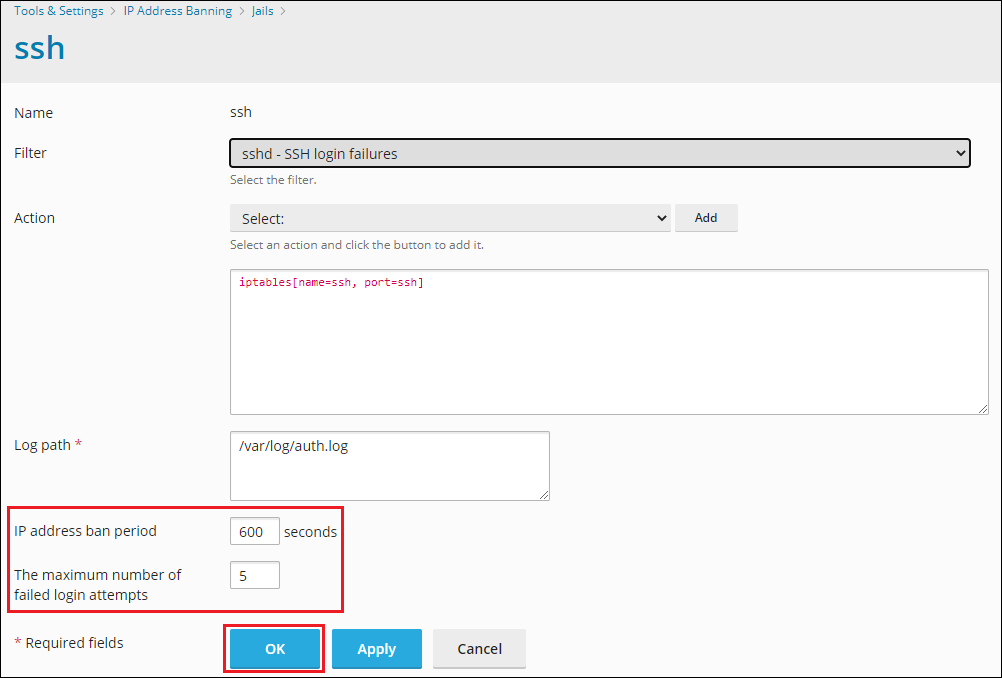1002x678 pixels.
Task: Click the Log path box resize handle
Action: pyautogui.click(x=544, y=494)
